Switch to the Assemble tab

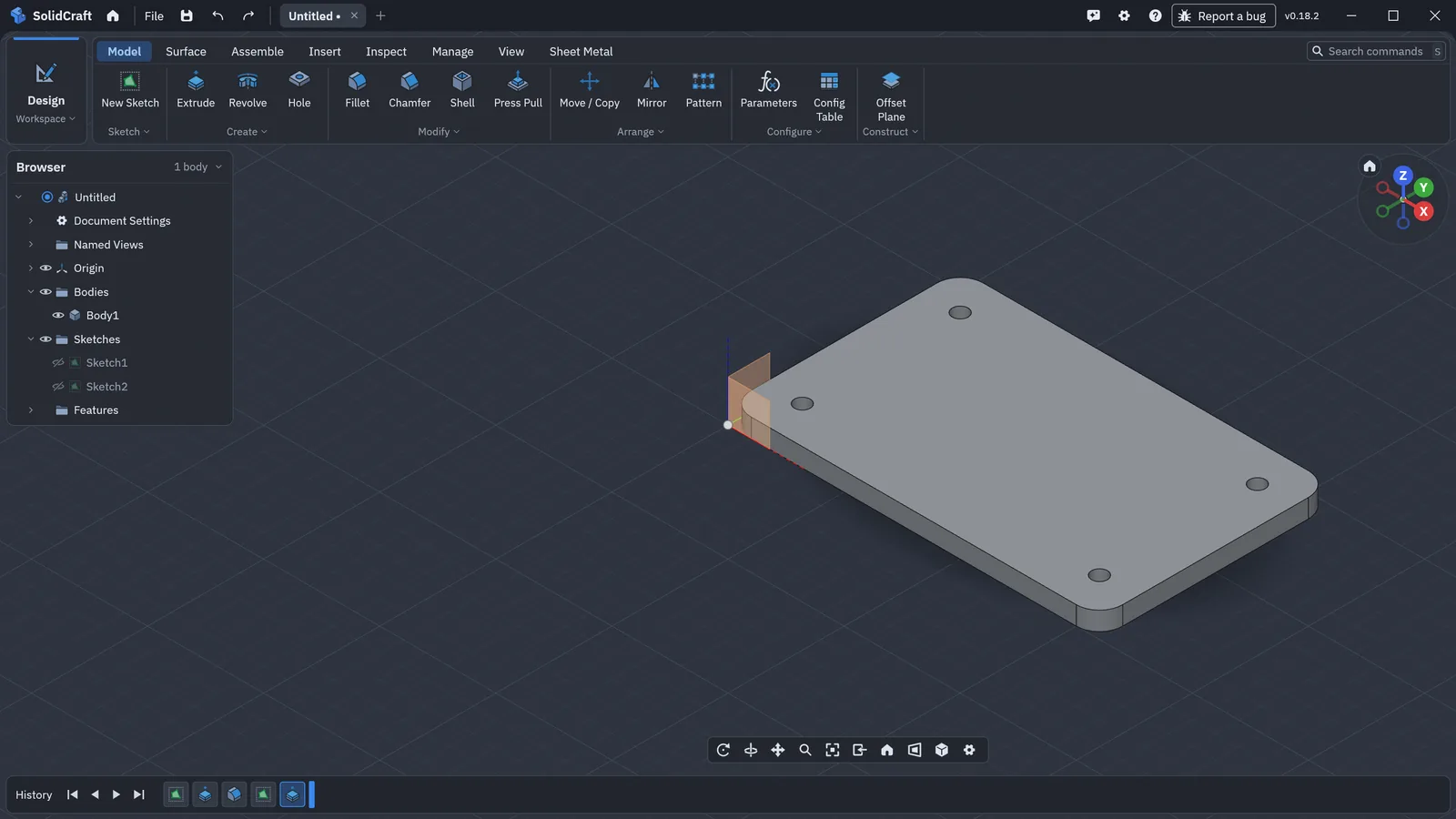258,52
